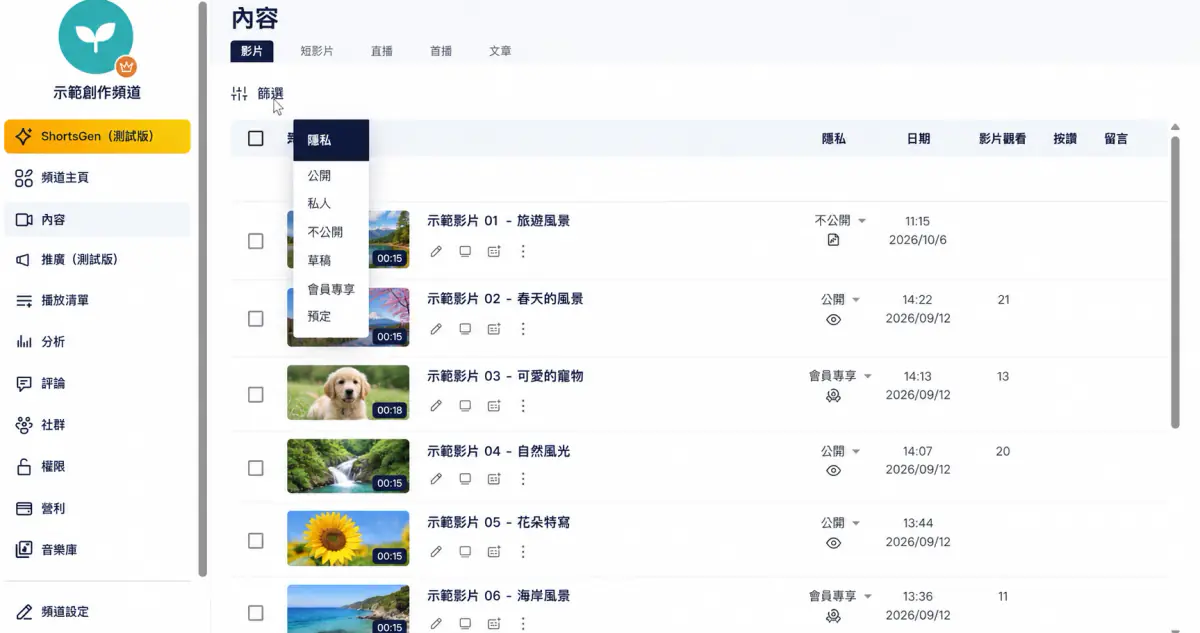Toggle the select-all checkbox in table header

256,139
